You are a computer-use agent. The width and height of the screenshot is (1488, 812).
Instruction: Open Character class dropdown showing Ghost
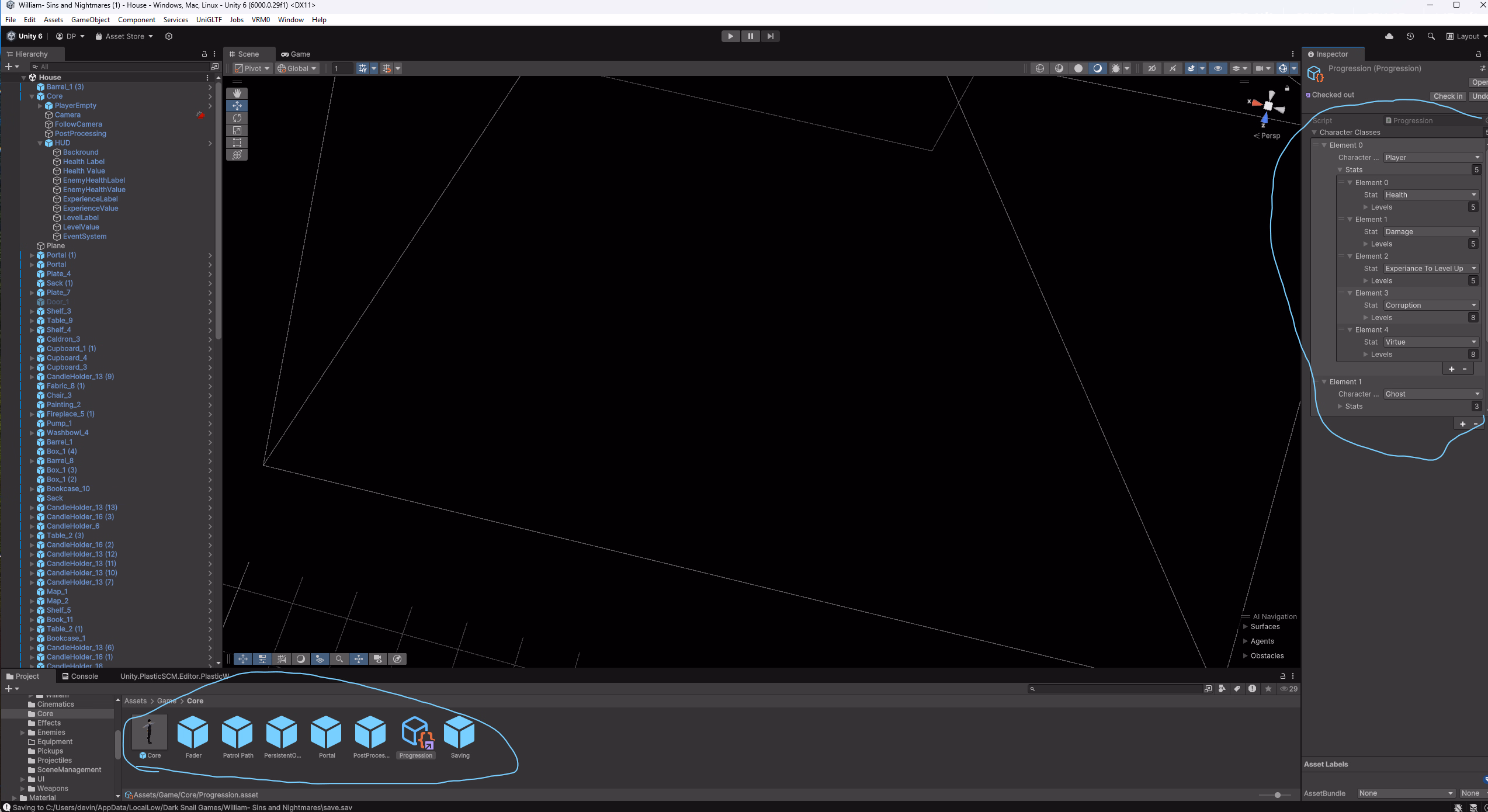pyautogui.click(x=1431, y=394)
